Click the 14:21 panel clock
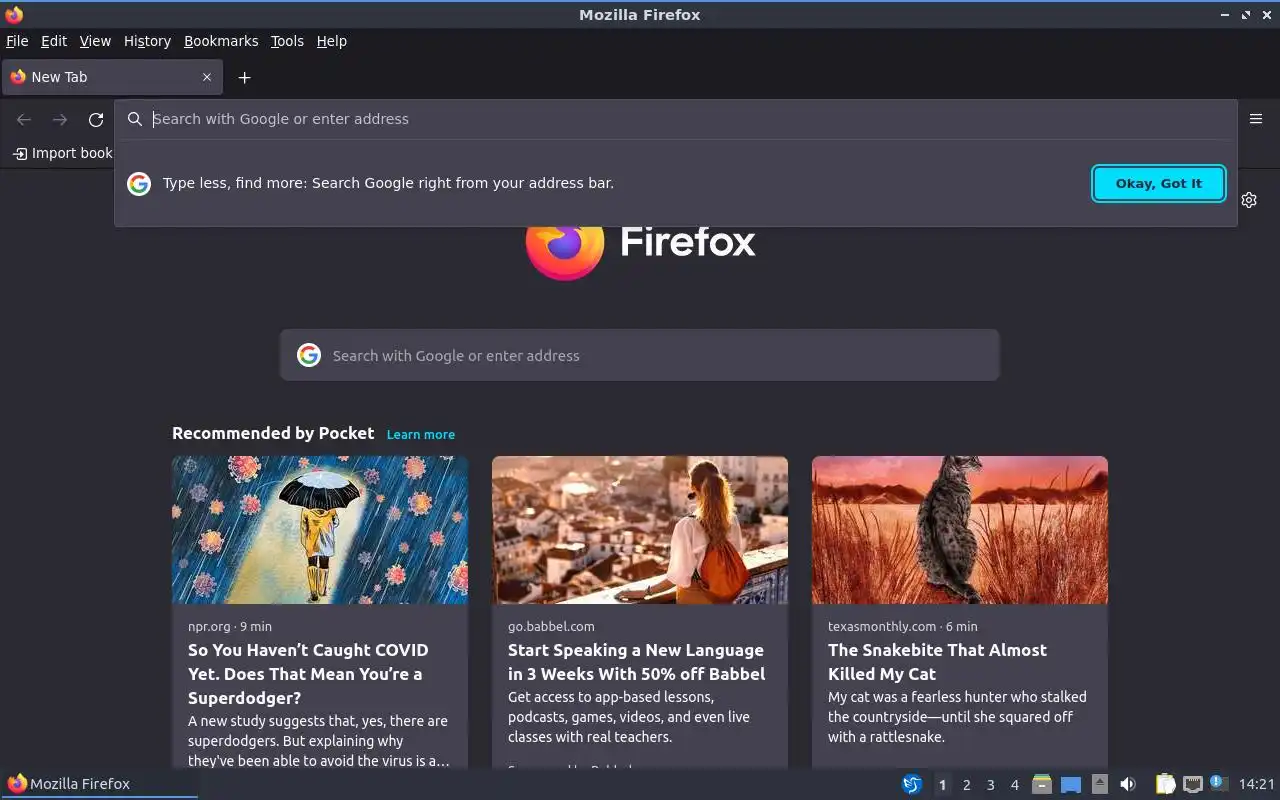The image size is (1280, 800). coord(1257,784)
